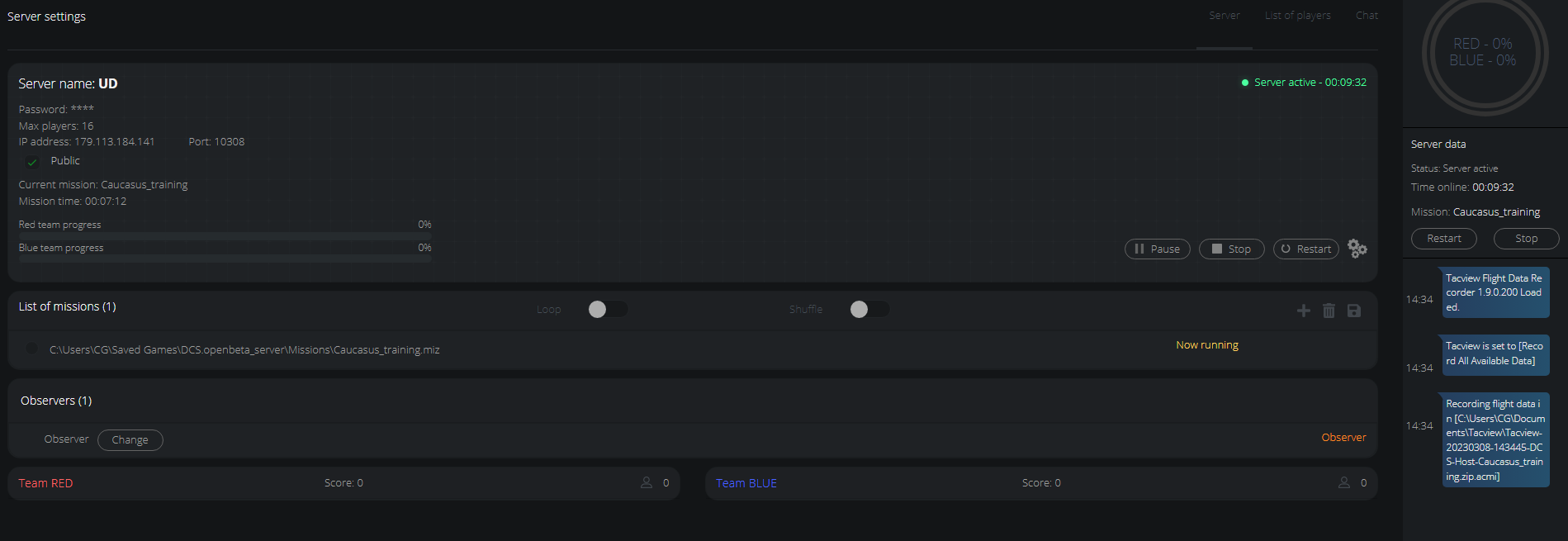Click the Server name UD heading
Screen dimensions: 1568x541
(68, 83)
